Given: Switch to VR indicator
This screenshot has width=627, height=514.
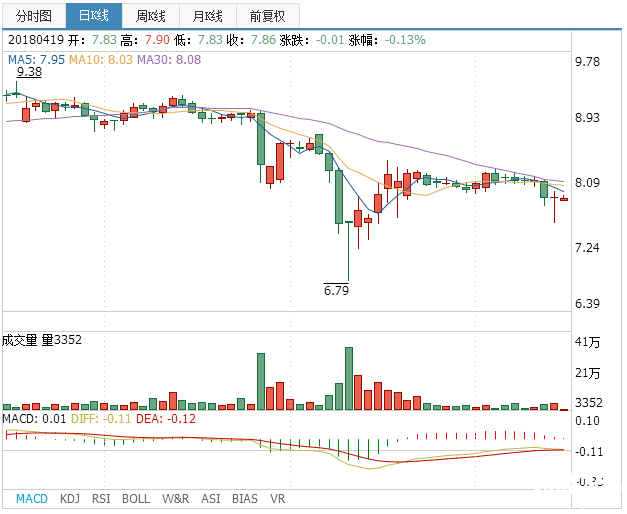Looking at the screenshot, I should [278, 499].
